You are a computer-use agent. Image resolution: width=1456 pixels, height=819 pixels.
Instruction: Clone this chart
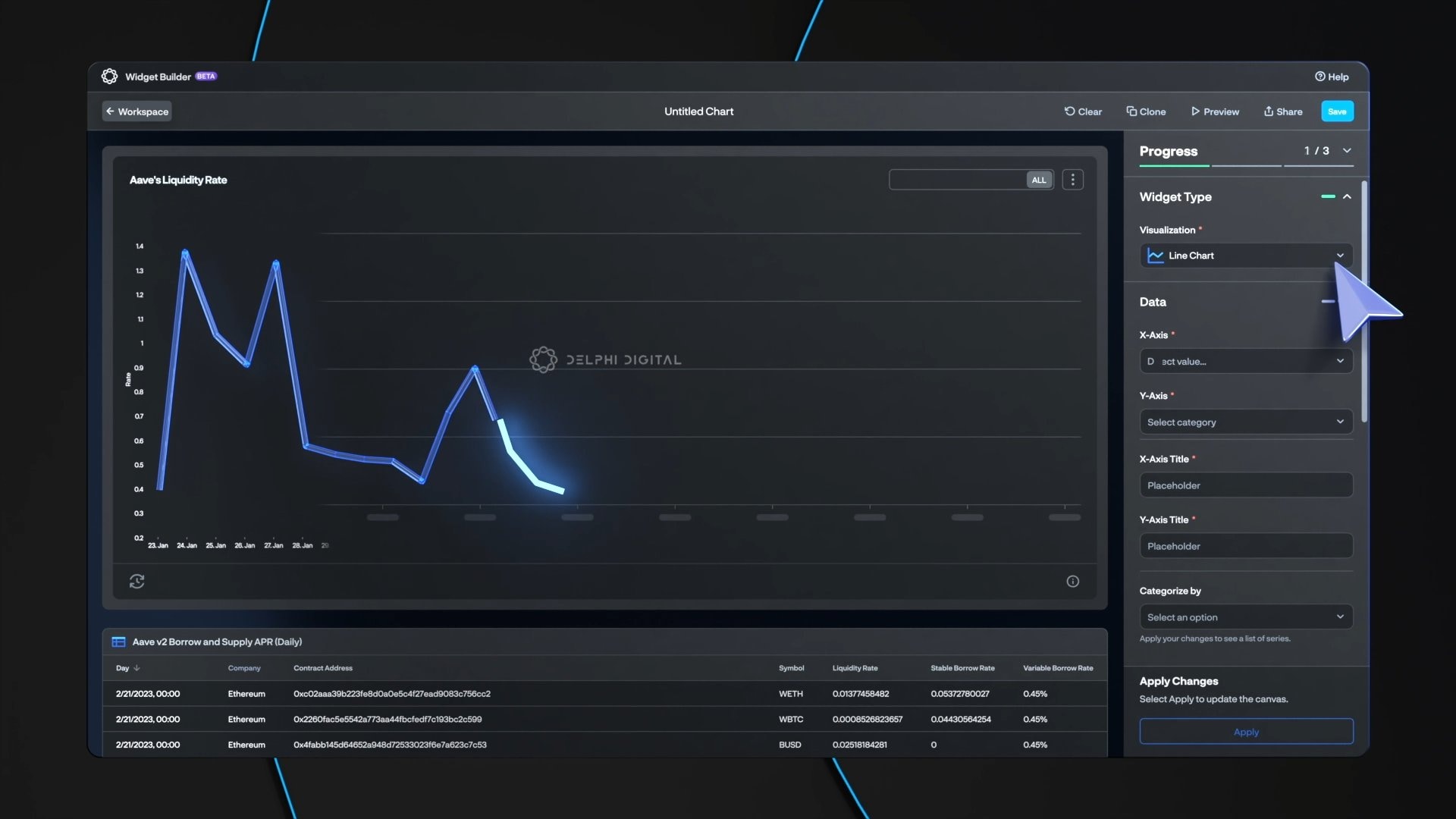1146,111
